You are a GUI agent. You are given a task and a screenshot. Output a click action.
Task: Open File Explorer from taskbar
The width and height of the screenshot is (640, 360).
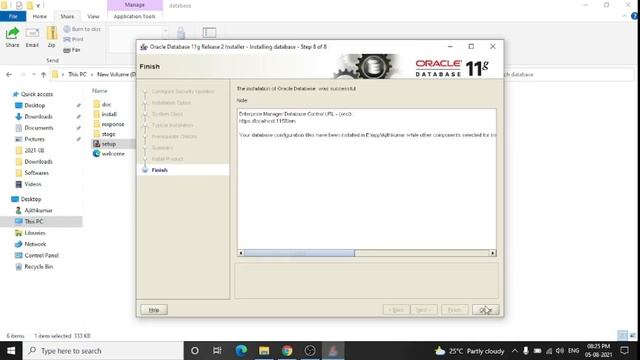tap(264, 351)
